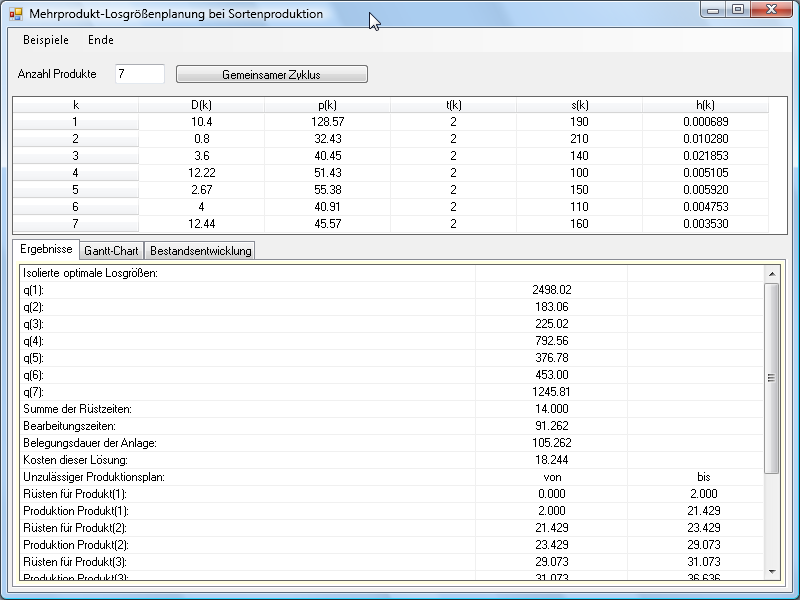Select row header for product 4
This screenshot has height=600, width=800.
tap(75, 173)
